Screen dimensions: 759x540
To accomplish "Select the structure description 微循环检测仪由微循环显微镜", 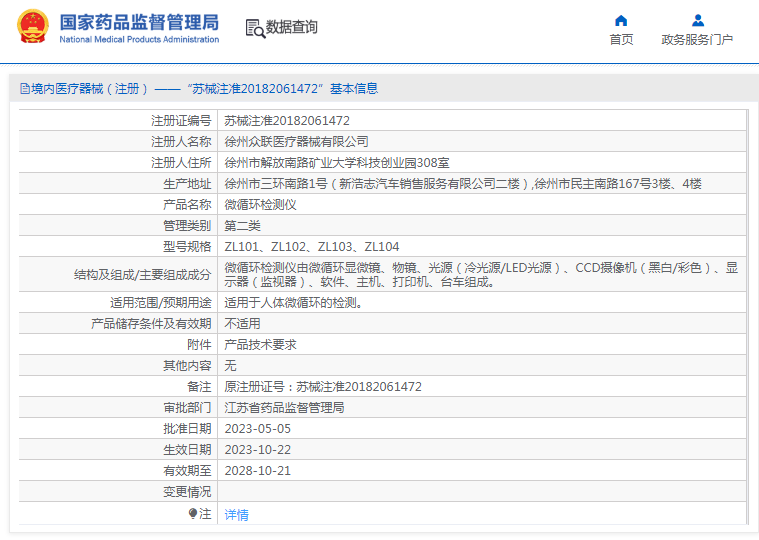I will click(481, 274).
